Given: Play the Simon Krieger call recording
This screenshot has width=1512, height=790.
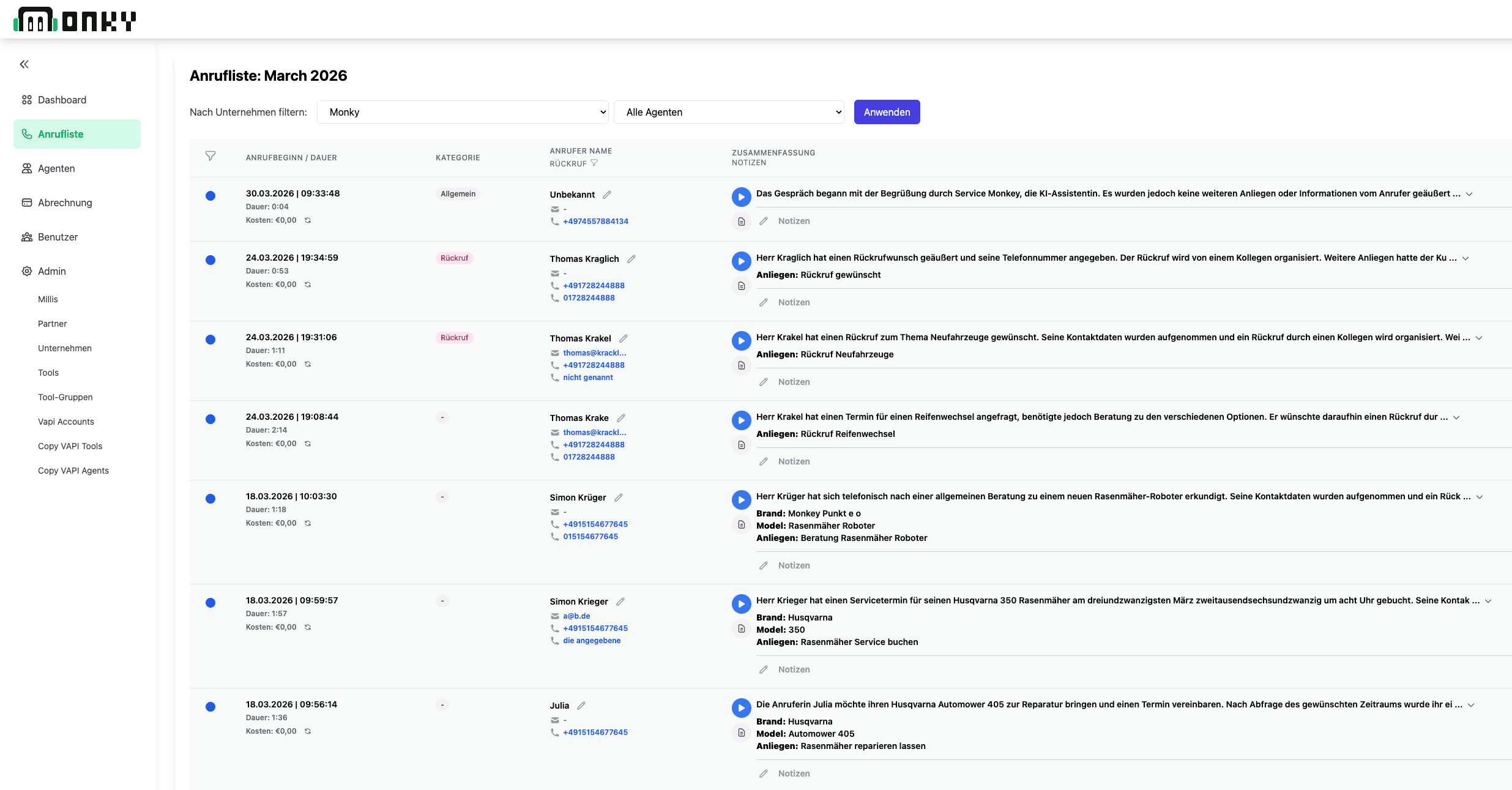Looking at the screenshot, I should pos(741,604).
